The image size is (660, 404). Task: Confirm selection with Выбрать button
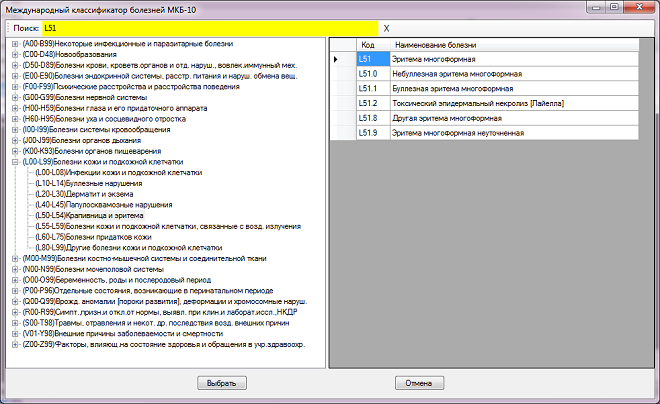pos(222,383)
